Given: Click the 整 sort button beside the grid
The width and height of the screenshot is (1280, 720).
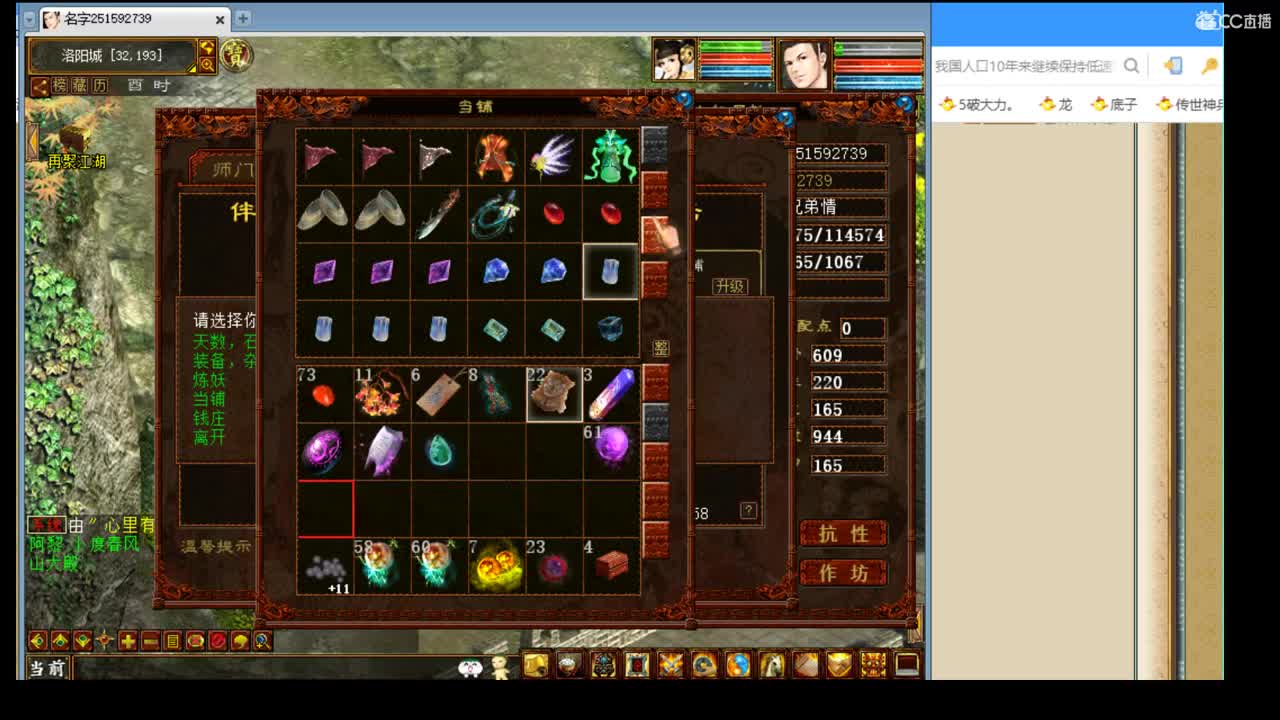Looking at the screenshot, I should coord(660,348).
